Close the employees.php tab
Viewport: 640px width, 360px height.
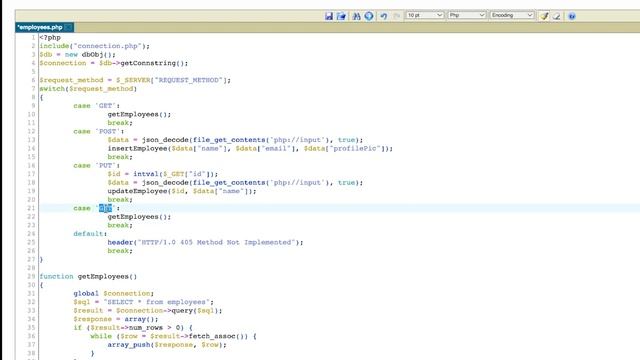point(69,27)
